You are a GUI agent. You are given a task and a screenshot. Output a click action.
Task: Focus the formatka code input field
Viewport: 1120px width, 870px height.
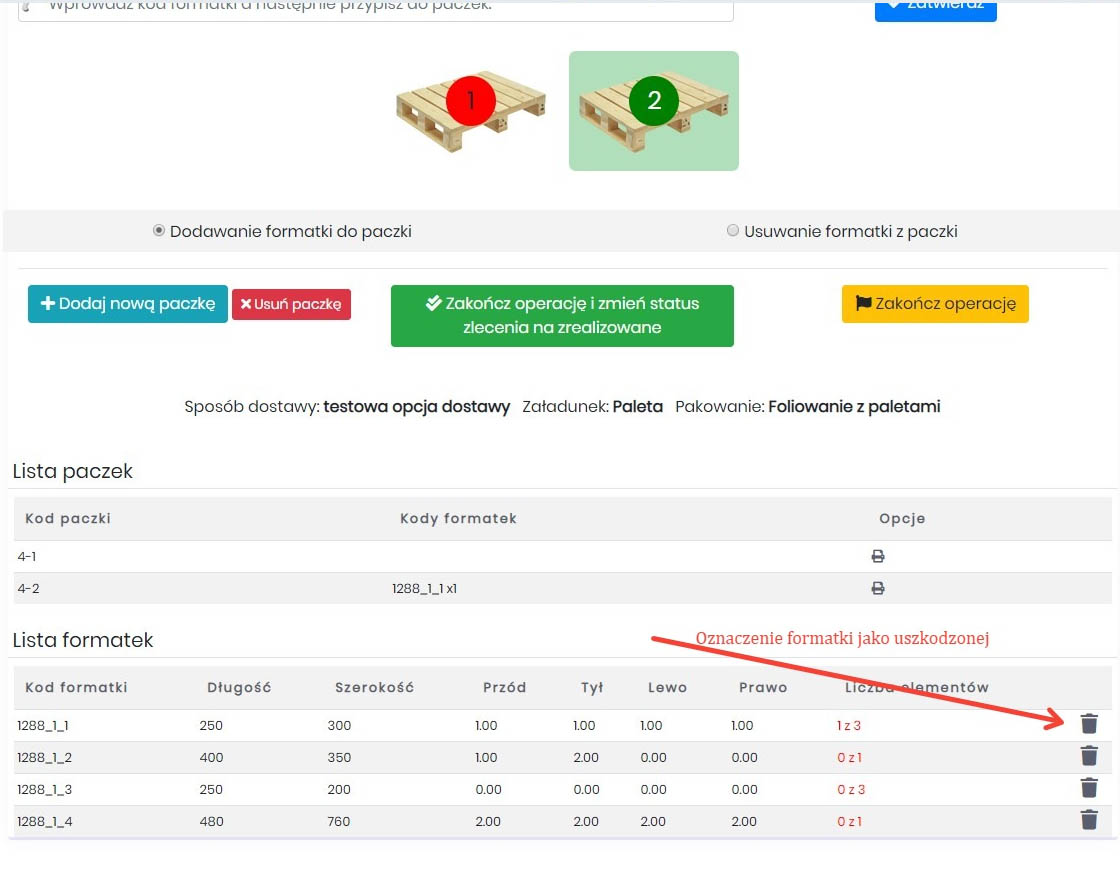point(376,8)
